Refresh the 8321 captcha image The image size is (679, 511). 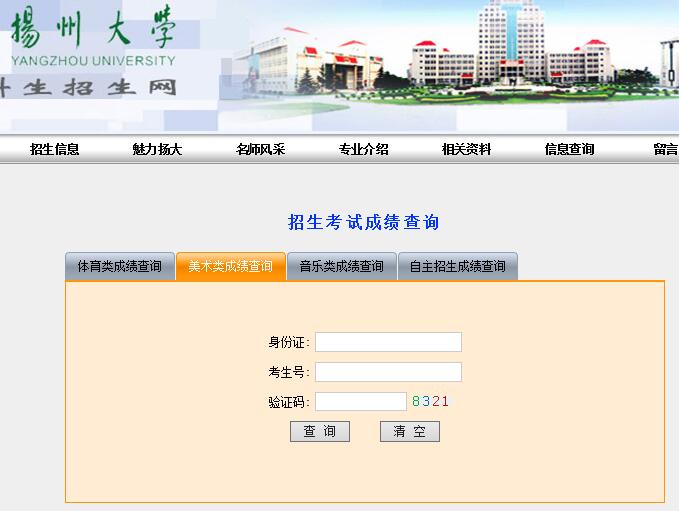pos(430,402)
